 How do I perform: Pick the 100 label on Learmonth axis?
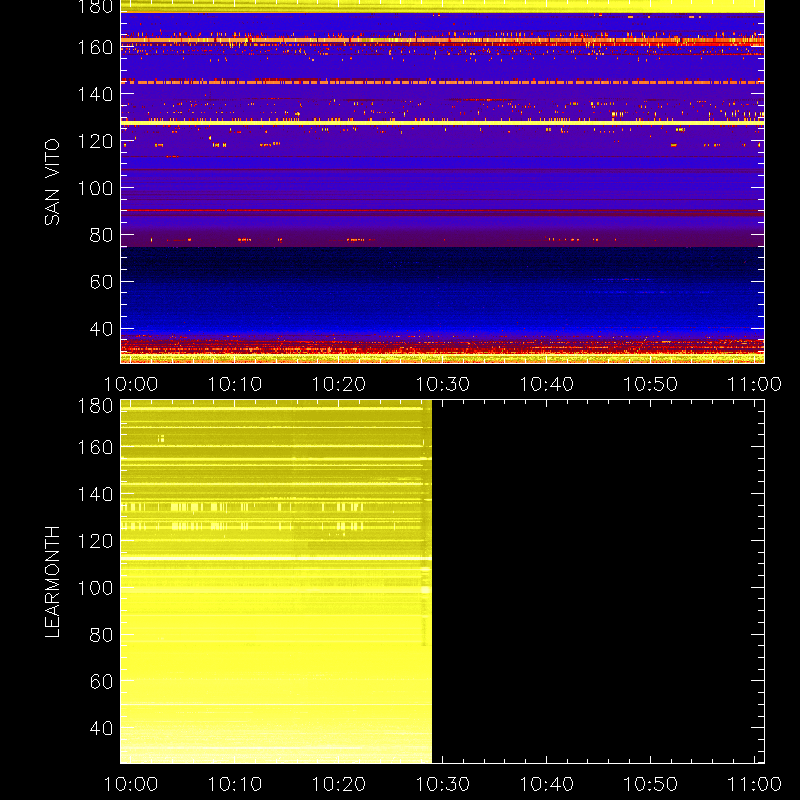point(95,588)
